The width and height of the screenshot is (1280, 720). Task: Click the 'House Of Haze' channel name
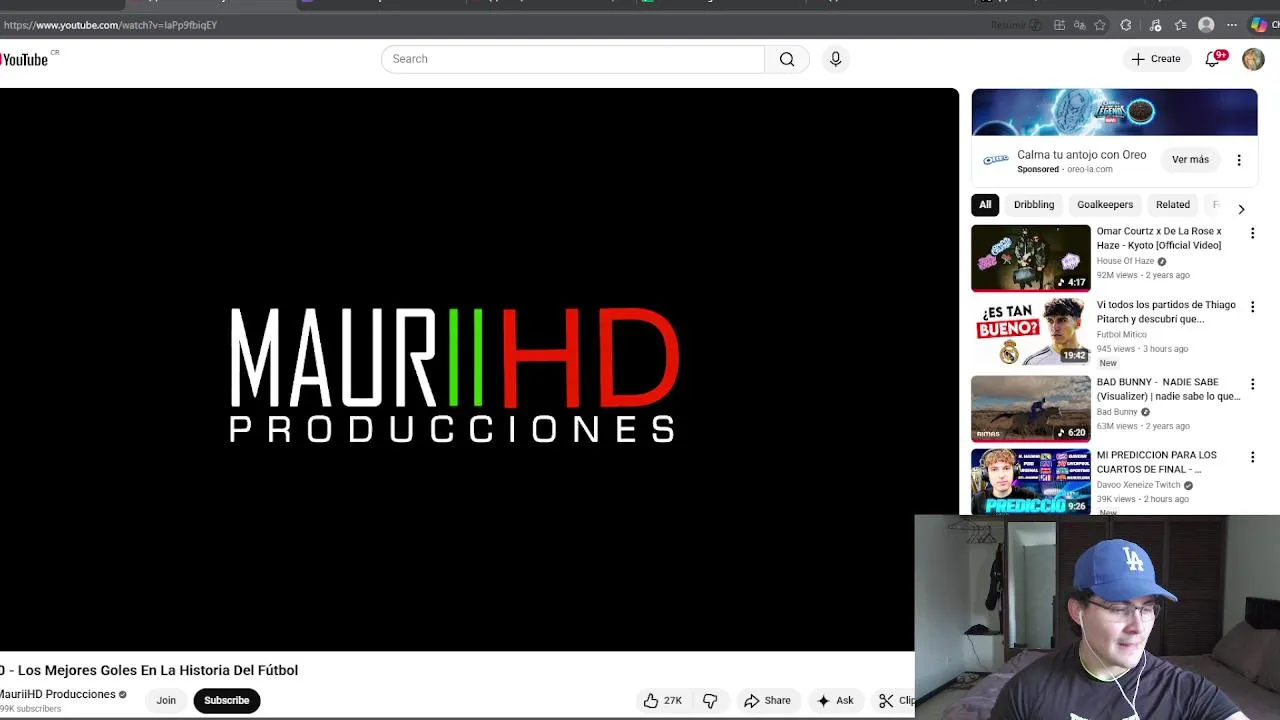pyautogui.click(x=1125, y=261)
